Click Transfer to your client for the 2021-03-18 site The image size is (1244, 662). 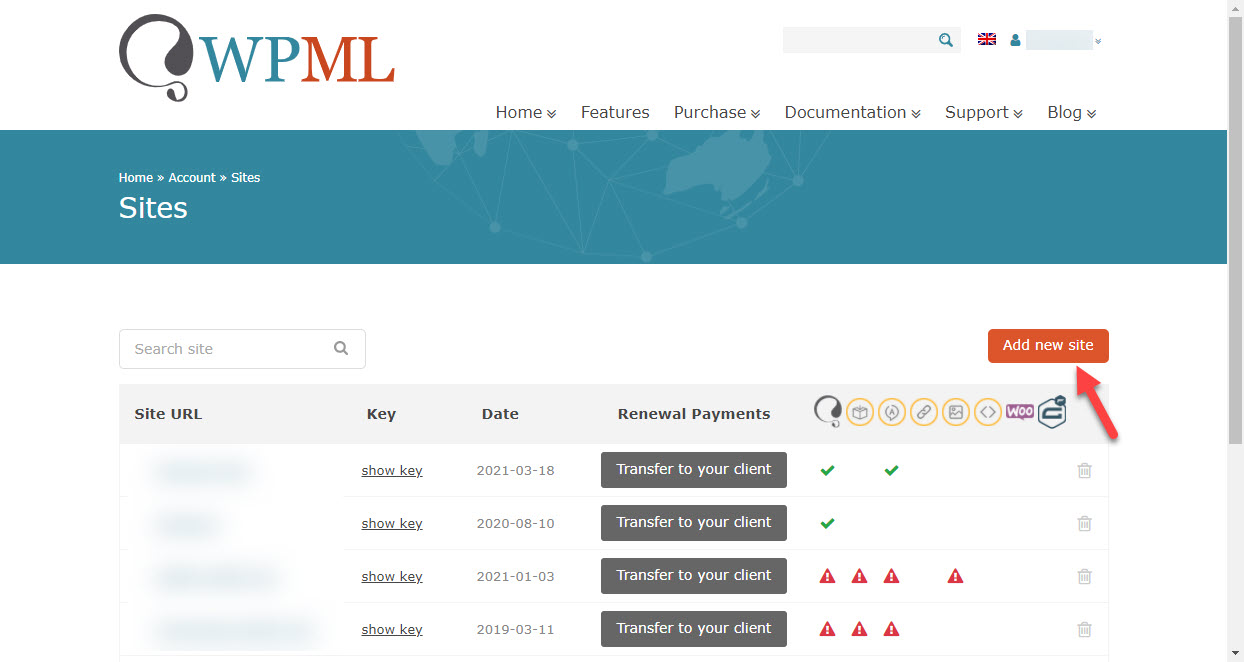click(x=694, y=470)
